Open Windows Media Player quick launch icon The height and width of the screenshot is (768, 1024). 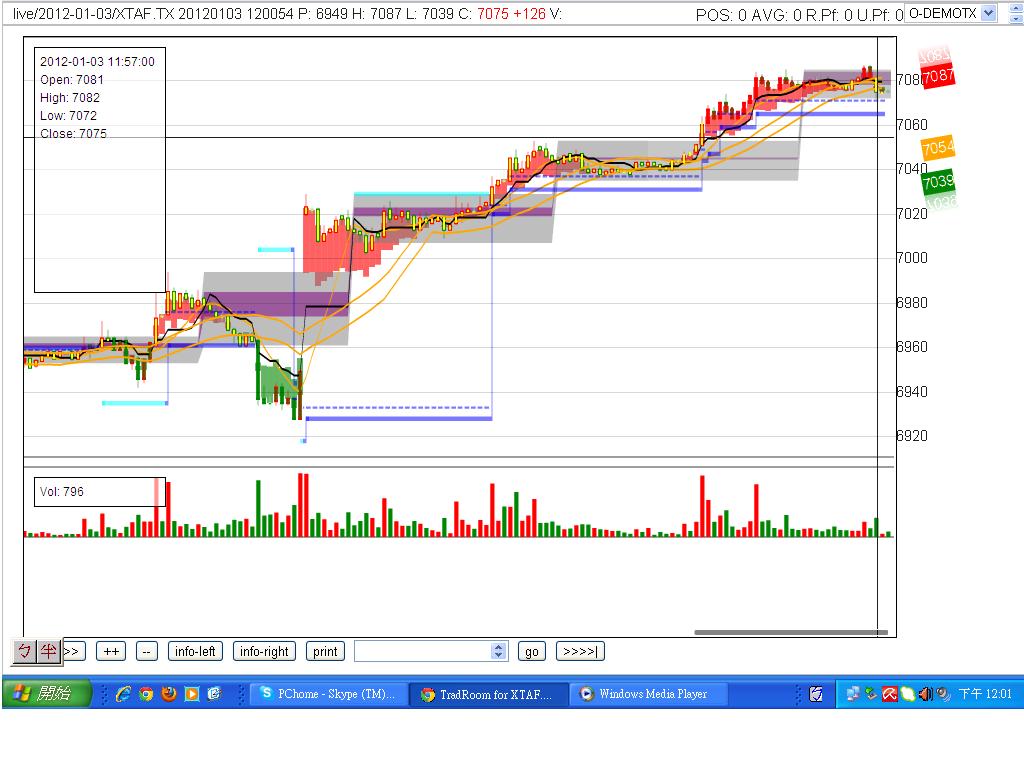coord(191,694)
